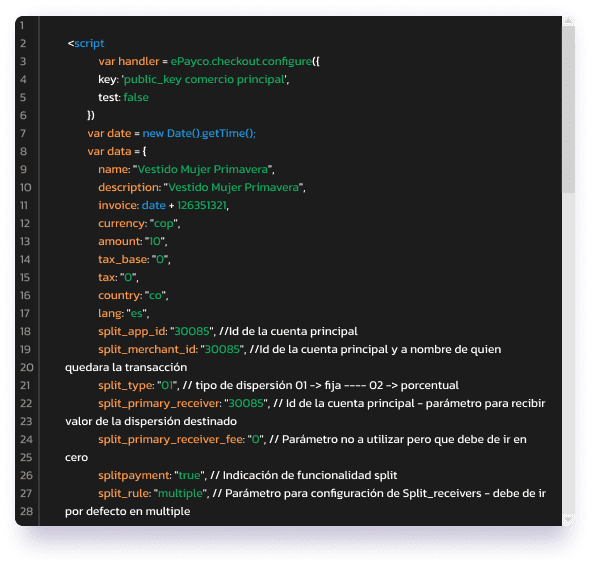
Task: Click the currency value "cop"
Action: [x=163, y=224]
